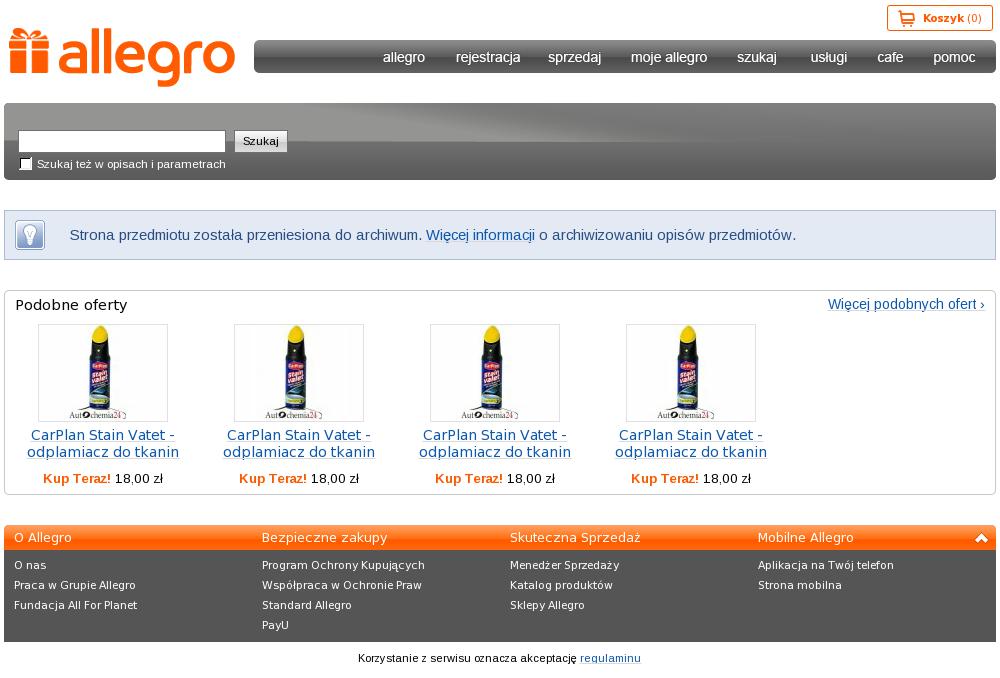This screenshot has width=1000, height=678.
Task: Open the Koszyk shopping cart
Action: pyautogui.click(x=939, y=18)
